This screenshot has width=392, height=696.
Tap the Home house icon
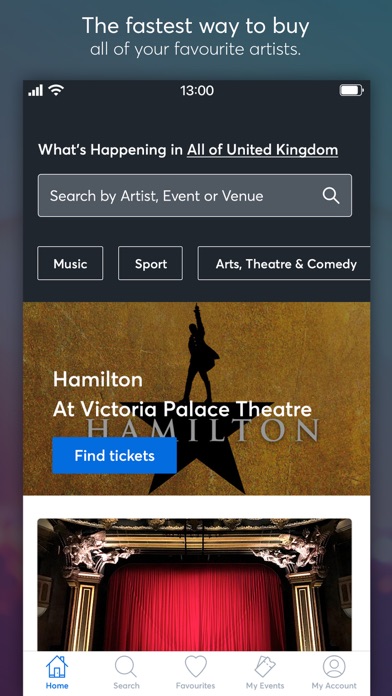57,666
